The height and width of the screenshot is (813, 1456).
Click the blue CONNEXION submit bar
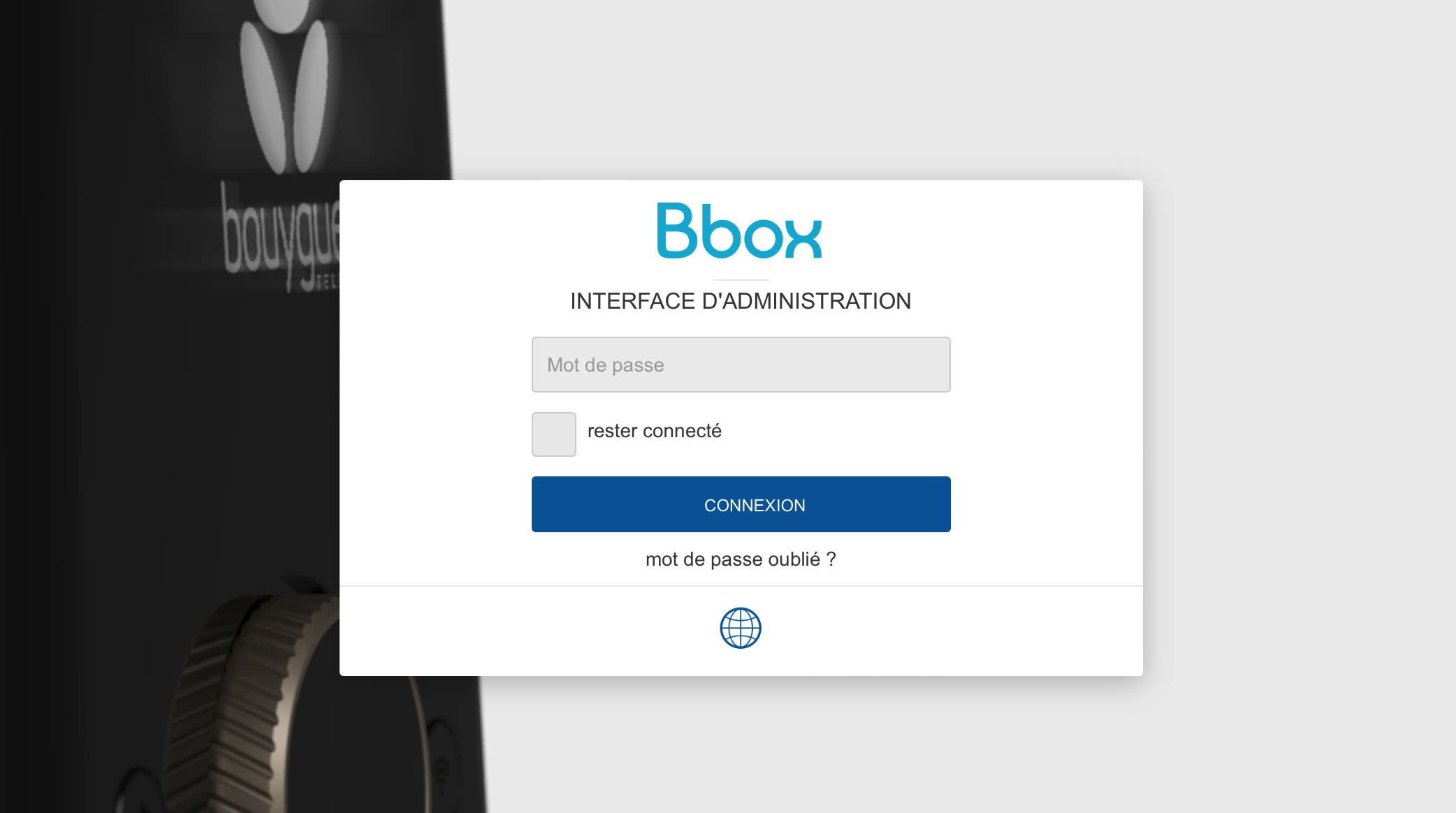741,504
